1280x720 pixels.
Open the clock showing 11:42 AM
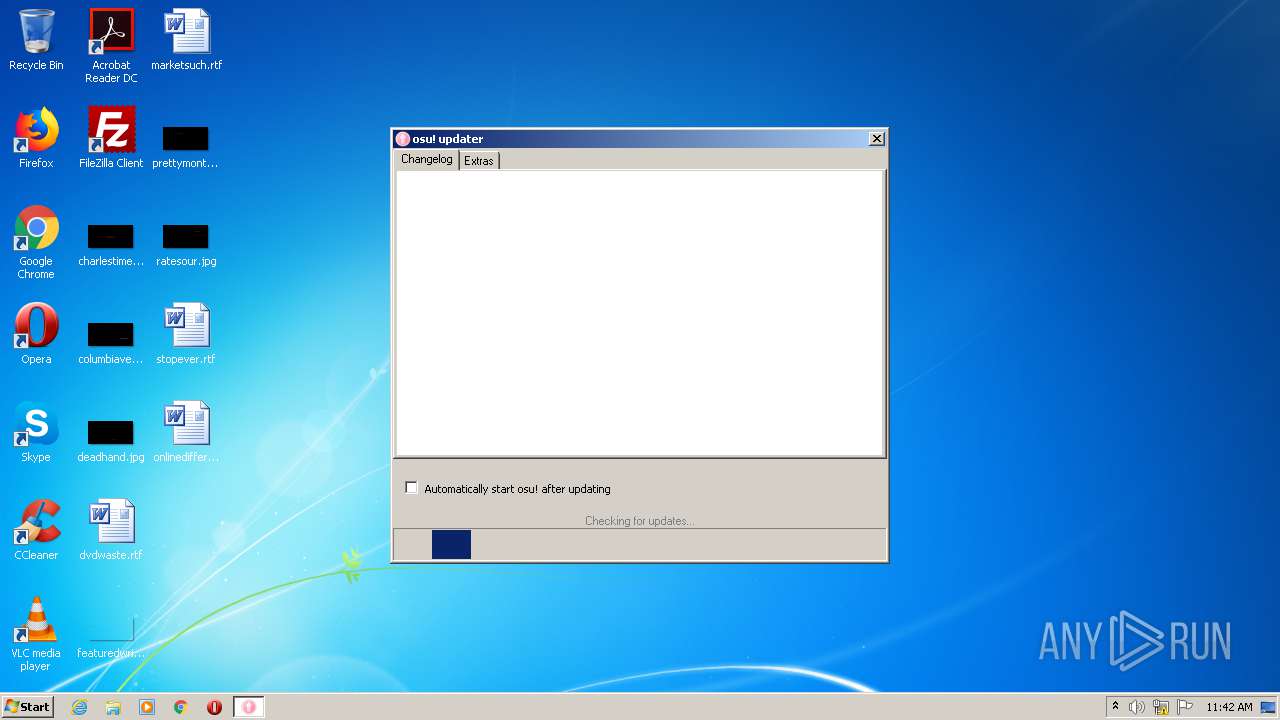(1229, 707)
